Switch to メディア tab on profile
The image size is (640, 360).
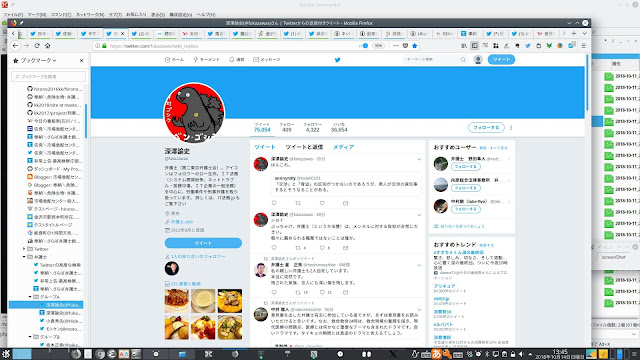coord(343,147)
